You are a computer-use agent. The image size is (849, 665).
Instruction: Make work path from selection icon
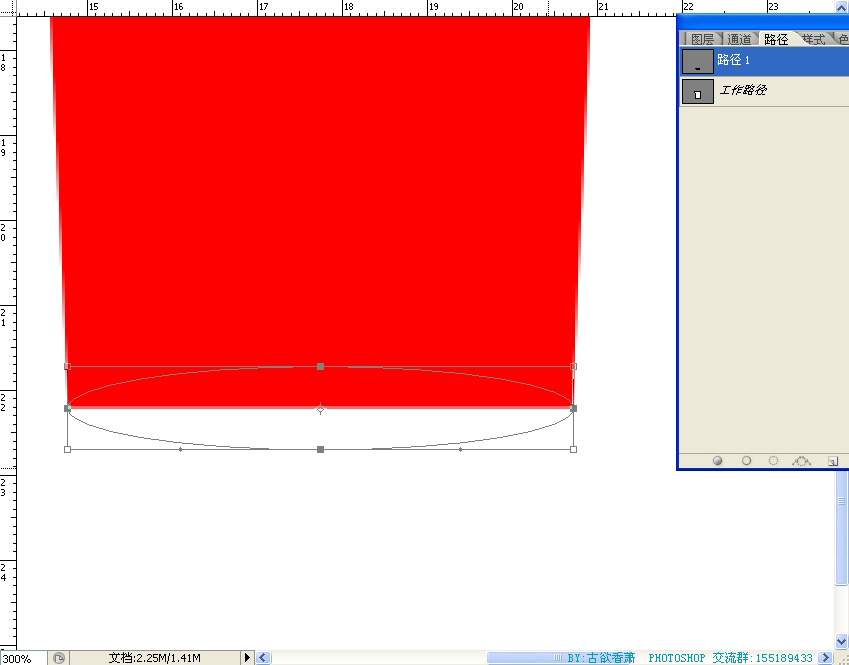(801, 461)
